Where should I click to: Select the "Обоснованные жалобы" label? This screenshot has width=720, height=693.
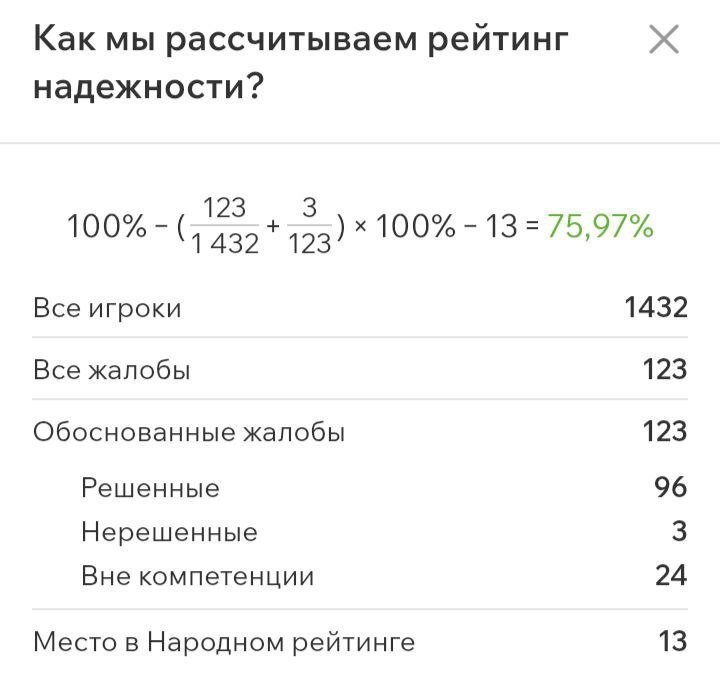click(x=189, y=432)
